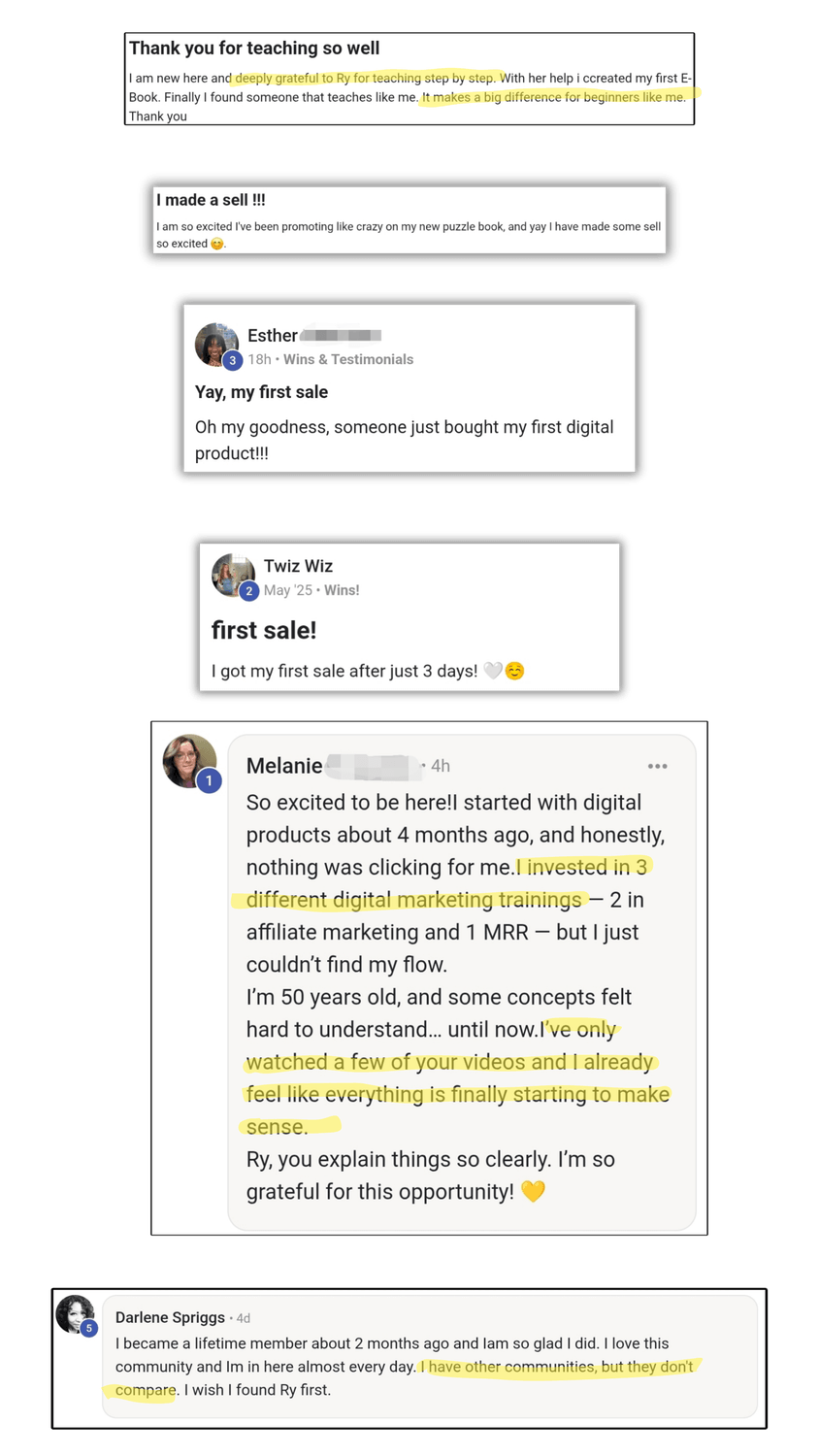Click Twiz Wiz's profile picture
The height and width of the screenshot is (1456, 819).
coord(232,574)
